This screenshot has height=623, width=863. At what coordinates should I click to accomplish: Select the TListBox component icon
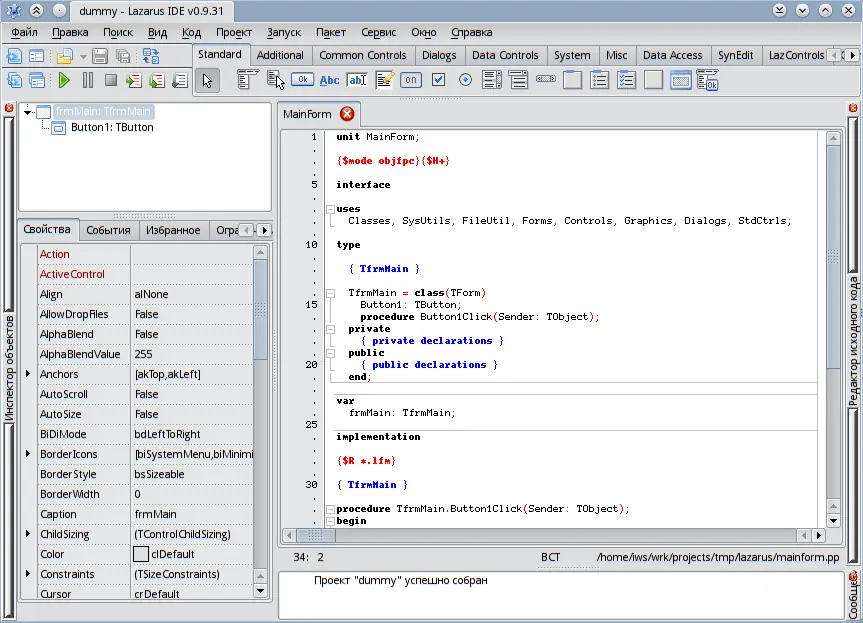pos(491,80)
